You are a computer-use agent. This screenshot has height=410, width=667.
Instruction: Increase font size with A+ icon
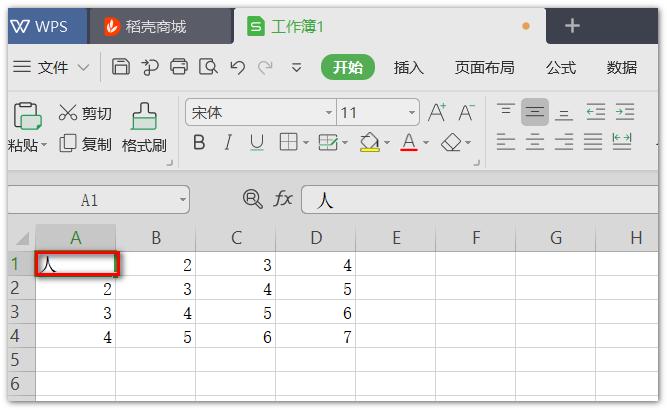pos(437,112)
